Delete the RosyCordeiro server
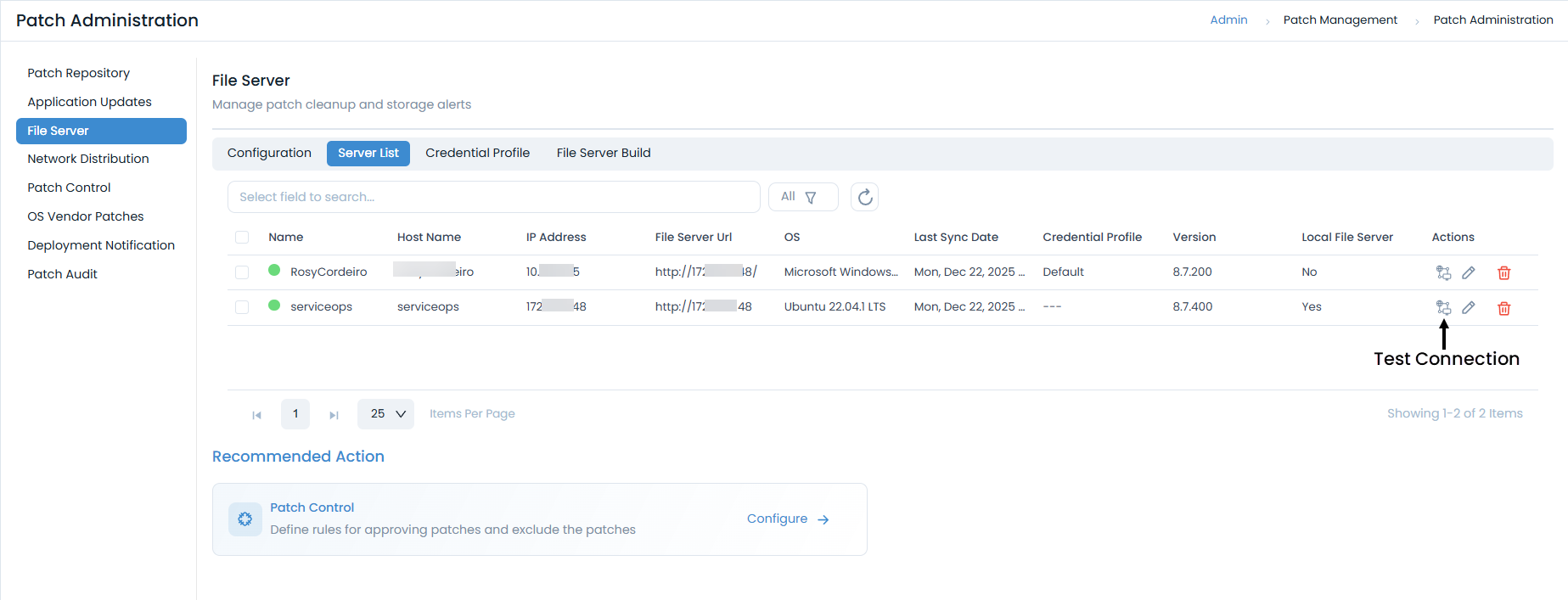This screenshot has width=1568, height=600. 1503,272
